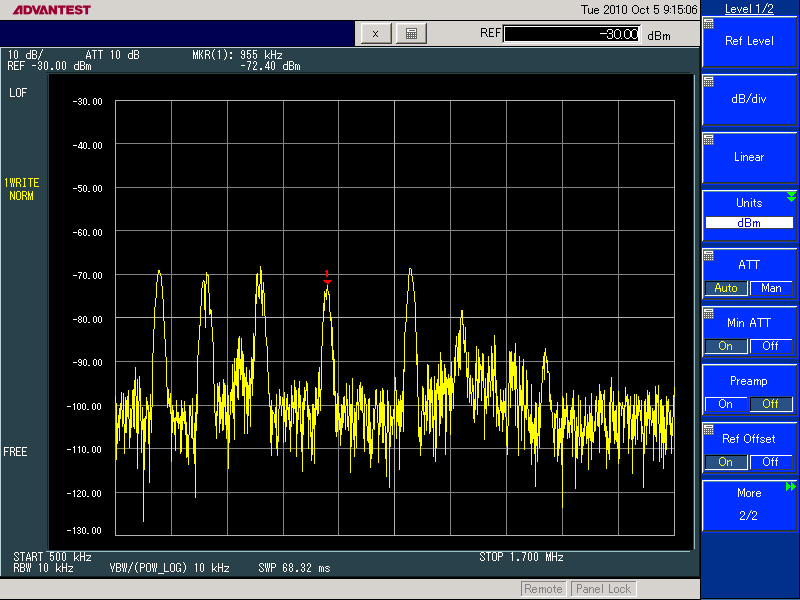This screenshot has width=800, height=600.
Task: Click the Panel Lock button
Action: 603,589
